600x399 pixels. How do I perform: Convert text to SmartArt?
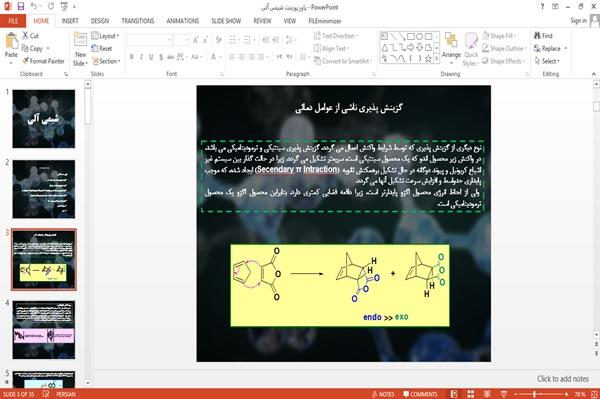click(342, 61)
